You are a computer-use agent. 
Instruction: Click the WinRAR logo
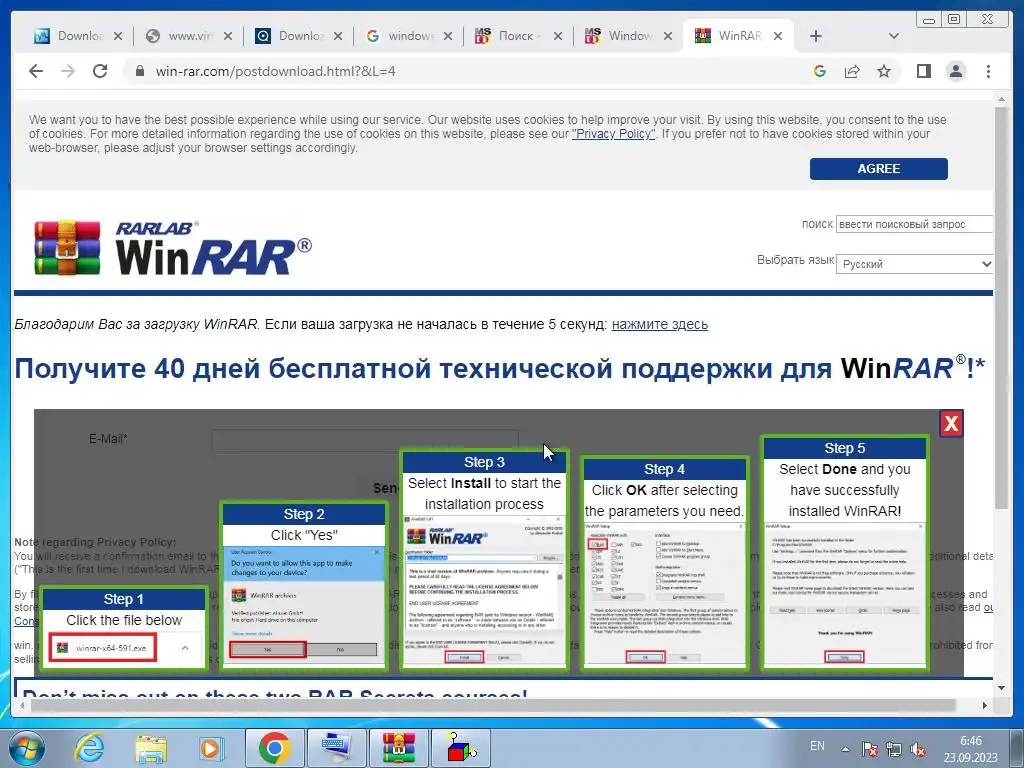coord(173,249)
